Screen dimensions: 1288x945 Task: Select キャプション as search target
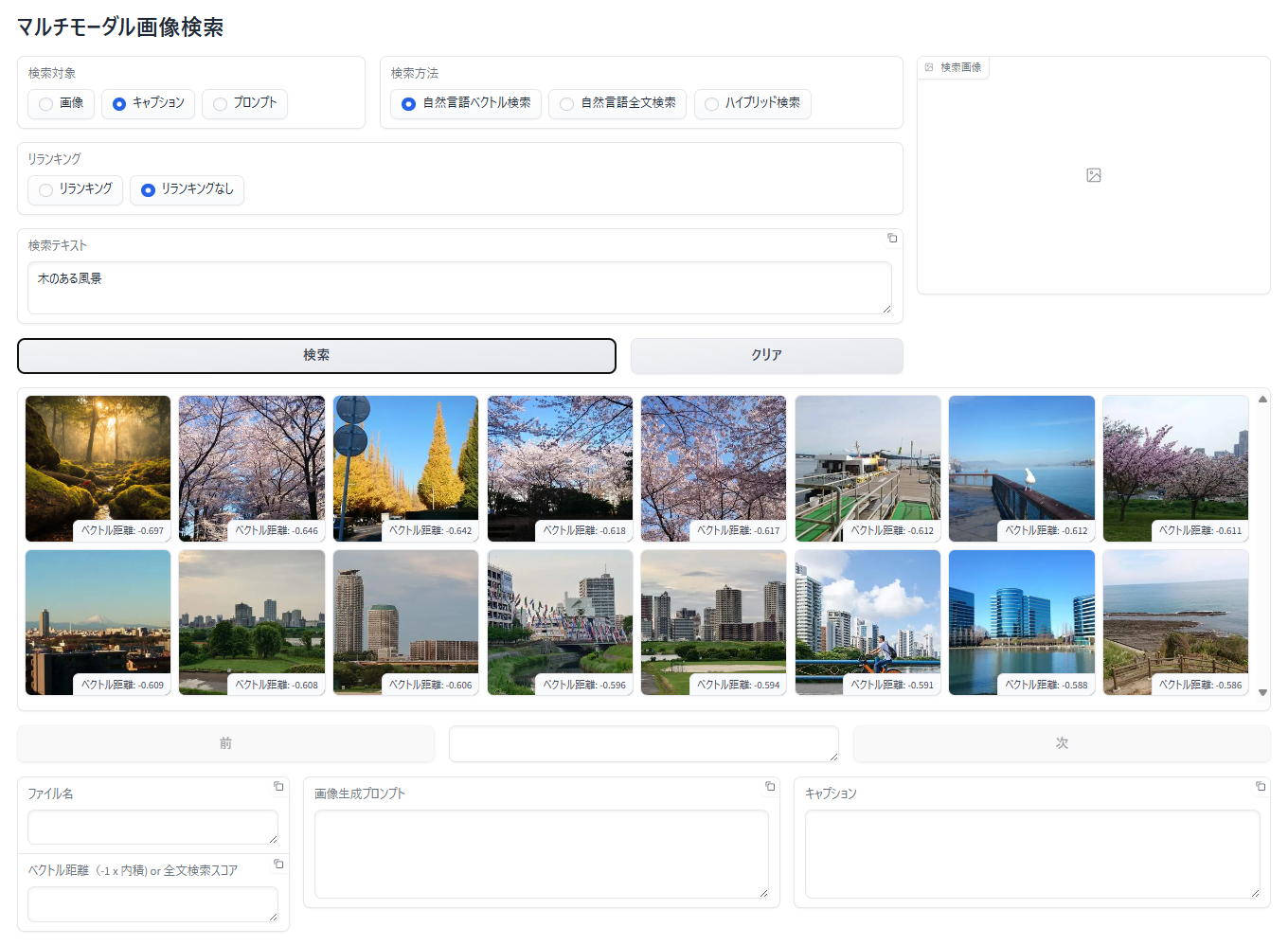coord(148,103)
